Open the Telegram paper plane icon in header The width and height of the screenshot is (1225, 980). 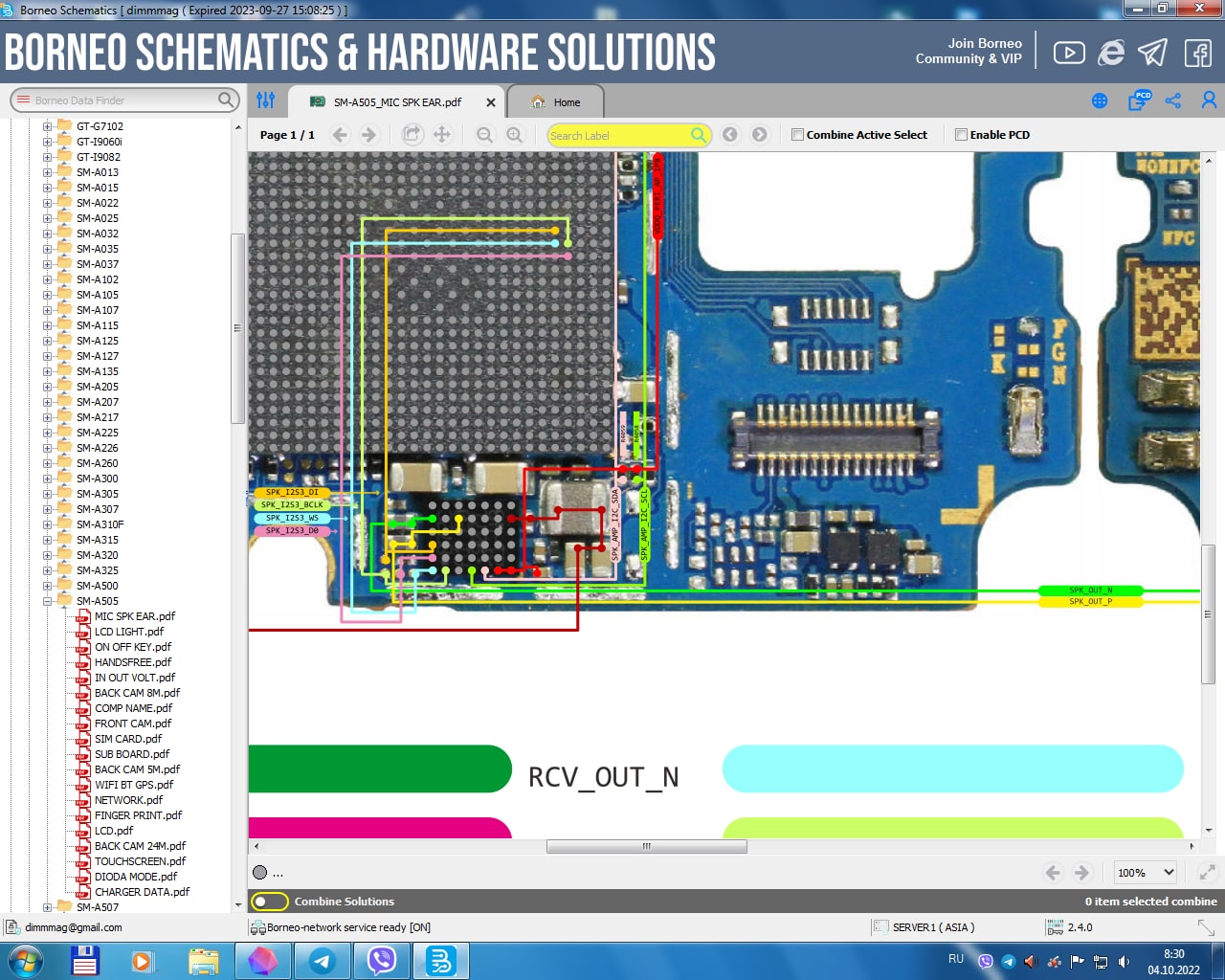point(1153,53)
